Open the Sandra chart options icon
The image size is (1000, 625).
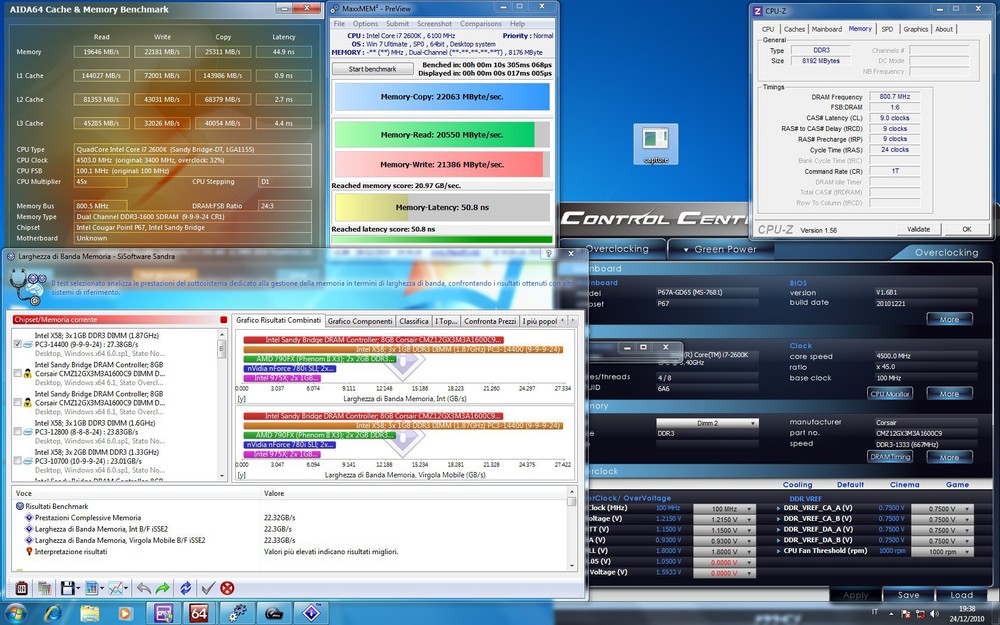(x=92, y=588)
